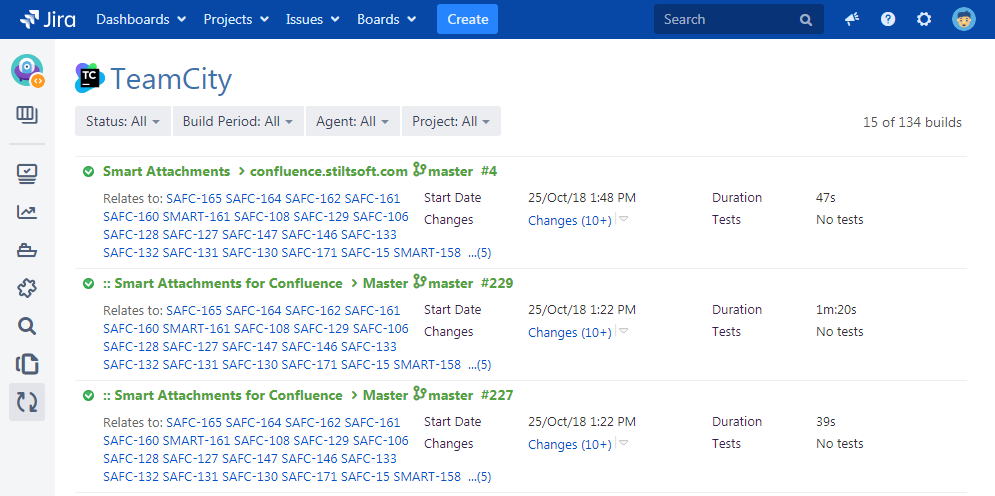Click the blue Create button
The width and height of the screenshot is (995, 496).
pos(467,19)
